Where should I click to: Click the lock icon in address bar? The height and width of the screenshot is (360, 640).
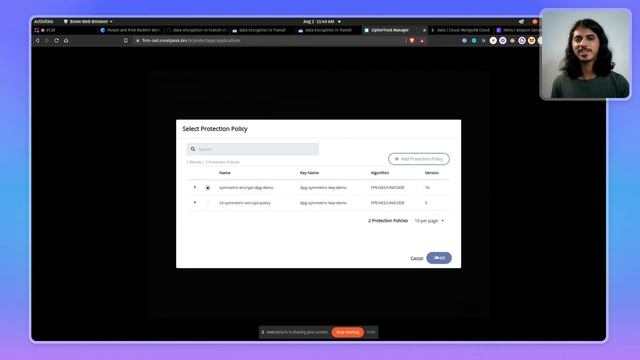(x=138, y=40)
